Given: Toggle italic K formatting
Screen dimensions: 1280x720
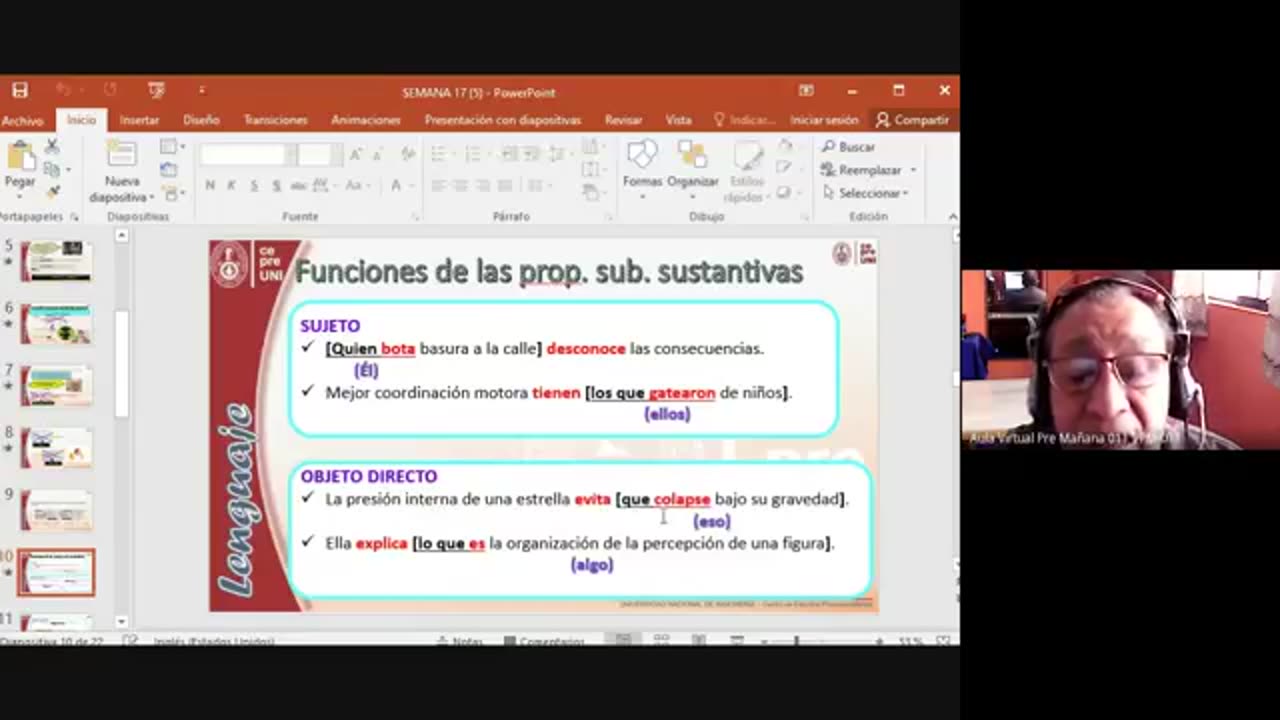Looking at the screenshot, I should click(232, 186).
